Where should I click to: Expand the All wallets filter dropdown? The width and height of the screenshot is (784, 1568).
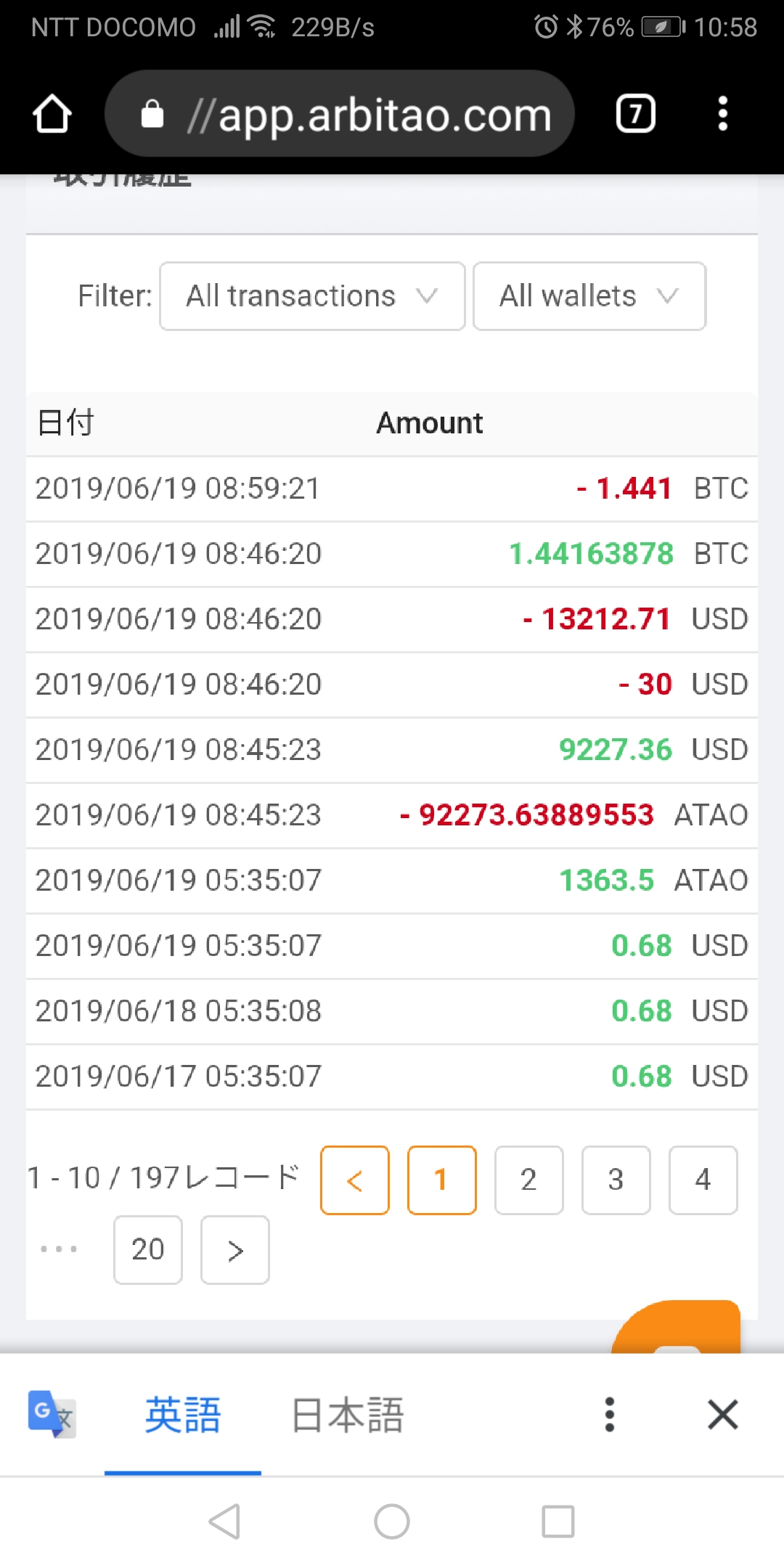(589, 296)
